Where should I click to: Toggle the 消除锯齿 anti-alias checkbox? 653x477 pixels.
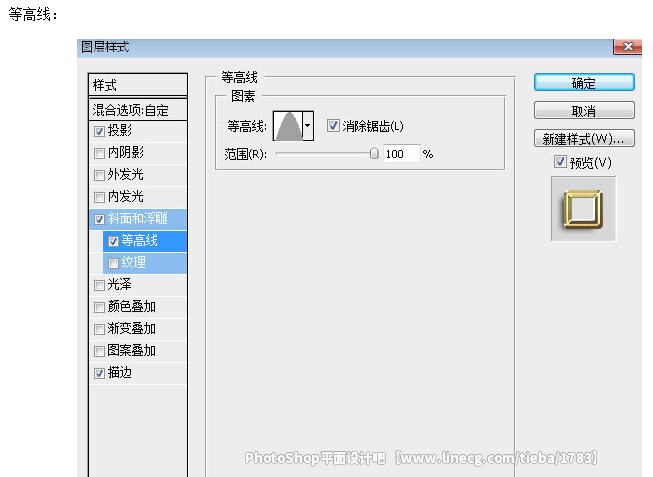(x=334, y=126)
